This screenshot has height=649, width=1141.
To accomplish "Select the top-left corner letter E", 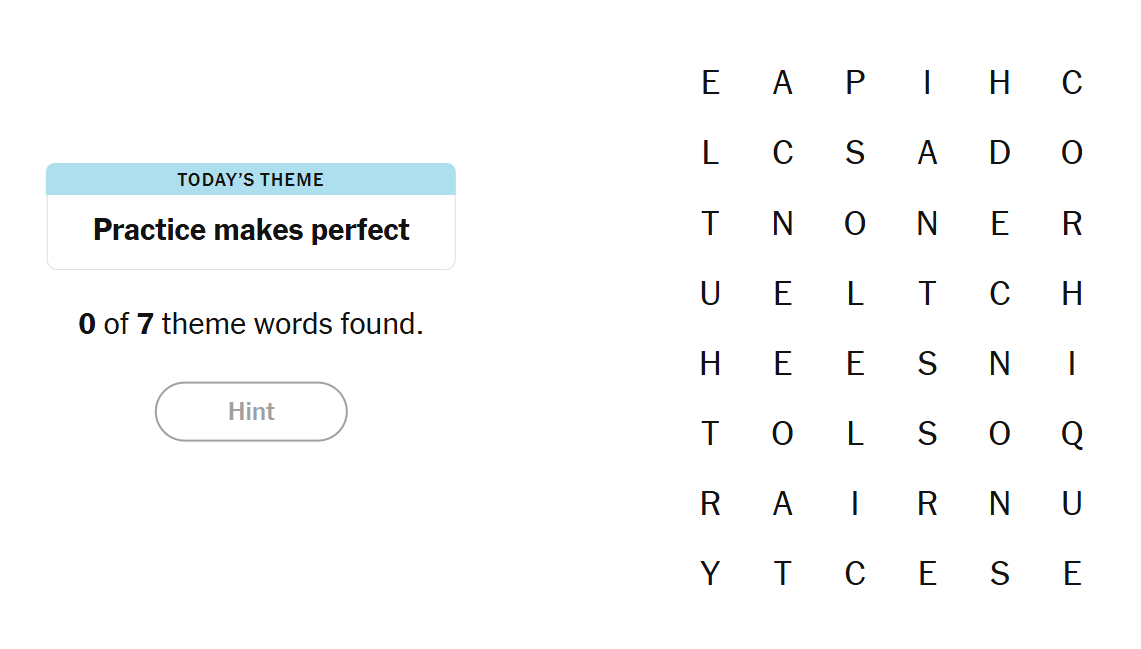I will (710, 82).
